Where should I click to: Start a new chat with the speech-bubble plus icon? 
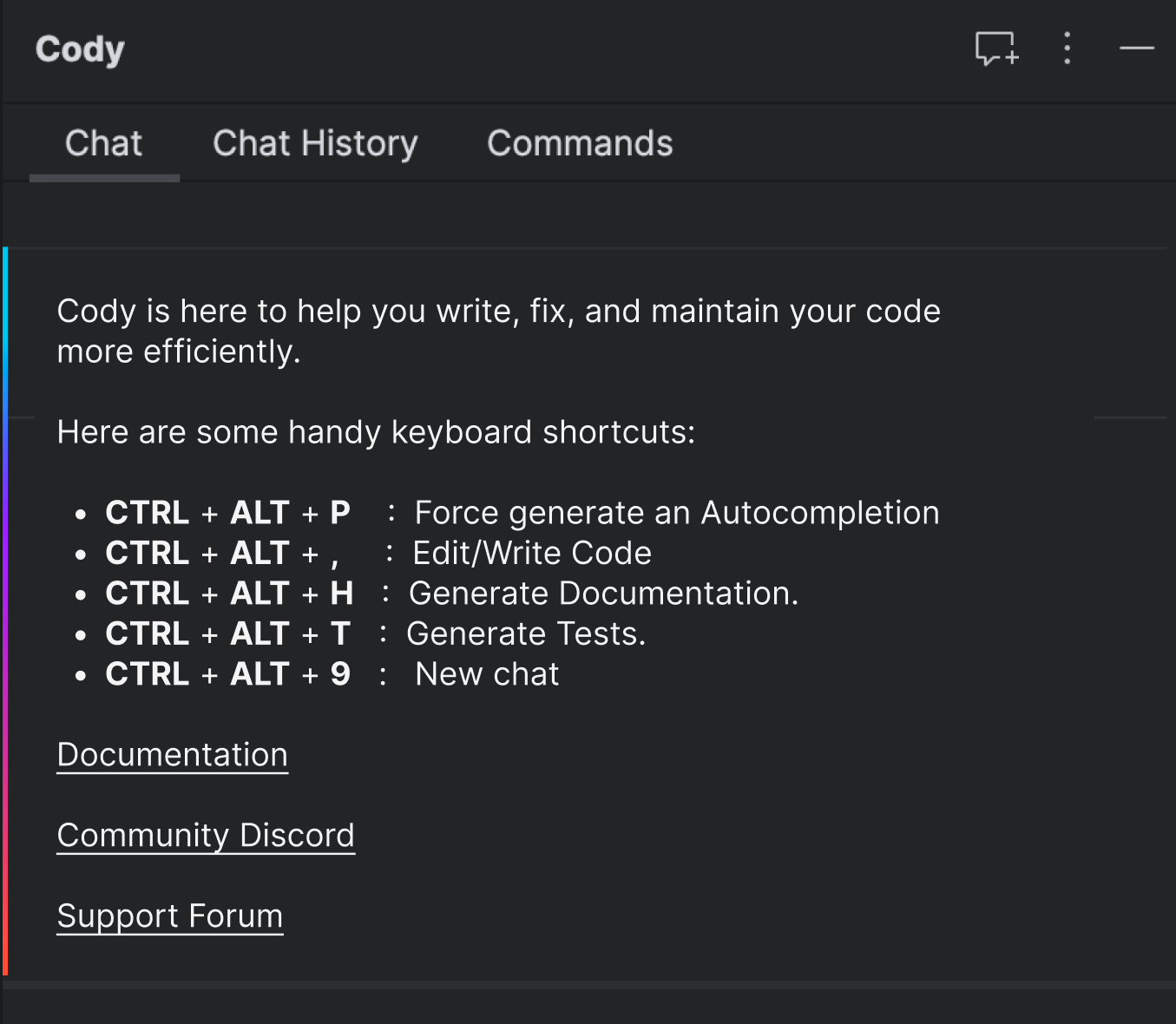(996, 49)
